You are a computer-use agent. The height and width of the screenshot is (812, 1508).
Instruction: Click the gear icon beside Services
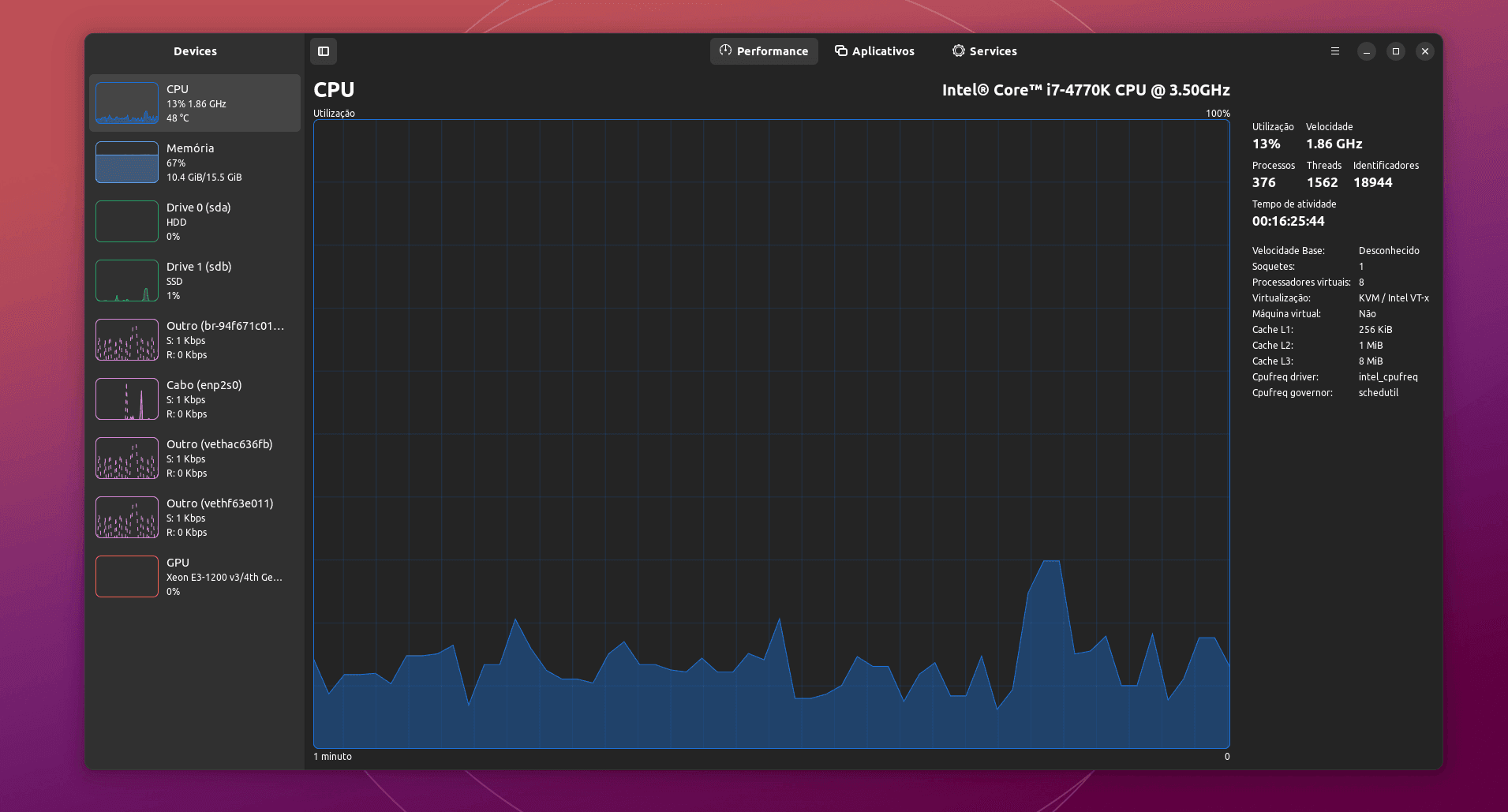[958, 51]
